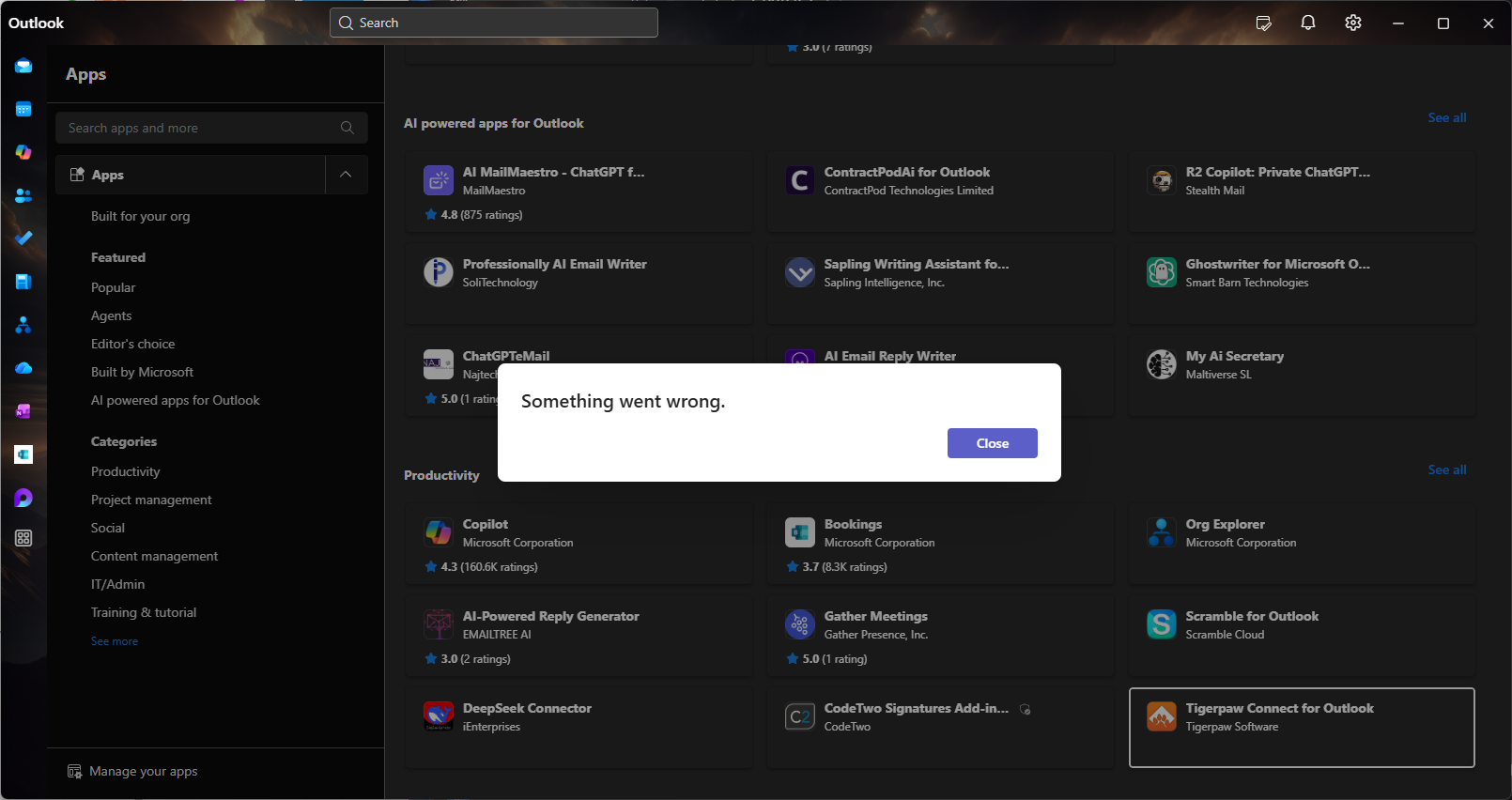Open OneDrive cloud icon in sidebar

point(23,368)
